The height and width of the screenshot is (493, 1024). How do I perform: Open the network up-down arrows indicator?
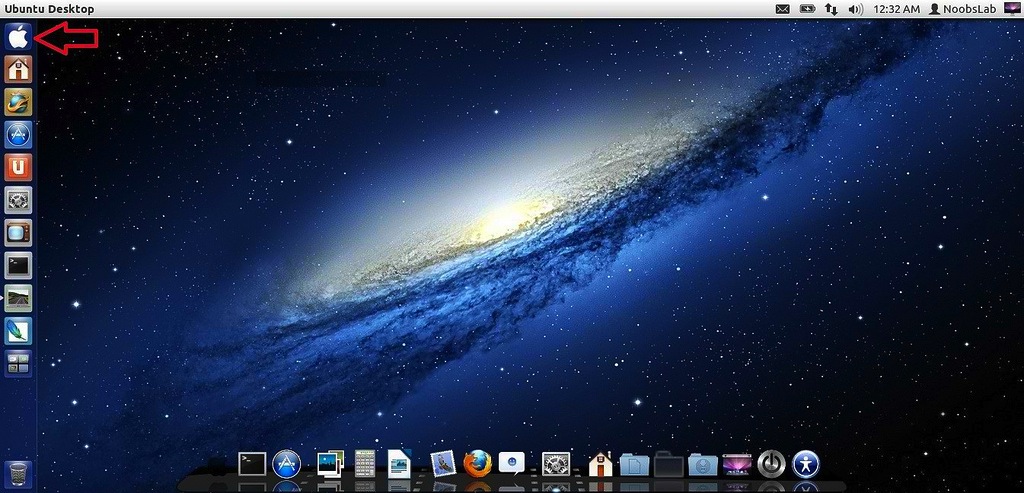[831, 9]
